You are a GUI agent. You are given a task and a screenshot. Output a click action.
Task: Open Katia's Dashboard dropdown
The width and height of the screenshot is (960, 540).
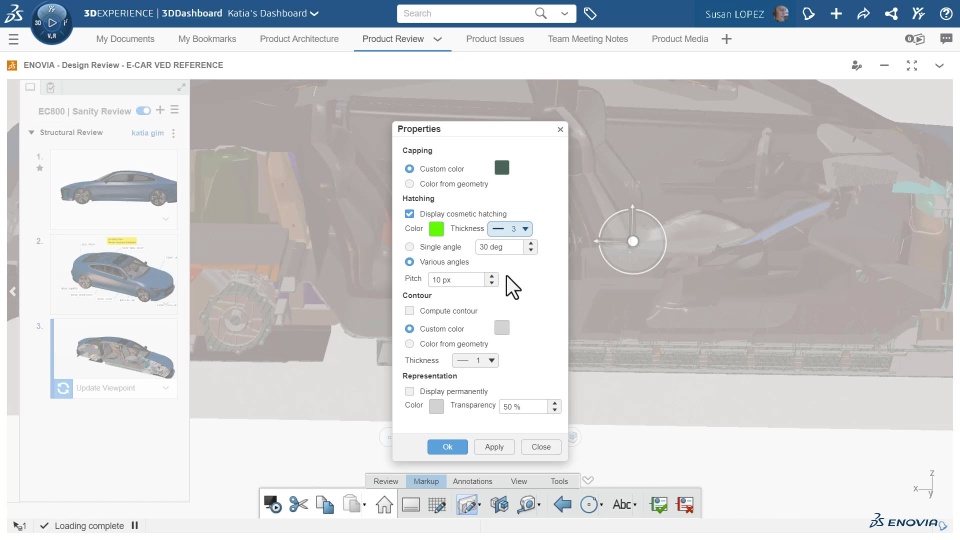tap(314, 13)
